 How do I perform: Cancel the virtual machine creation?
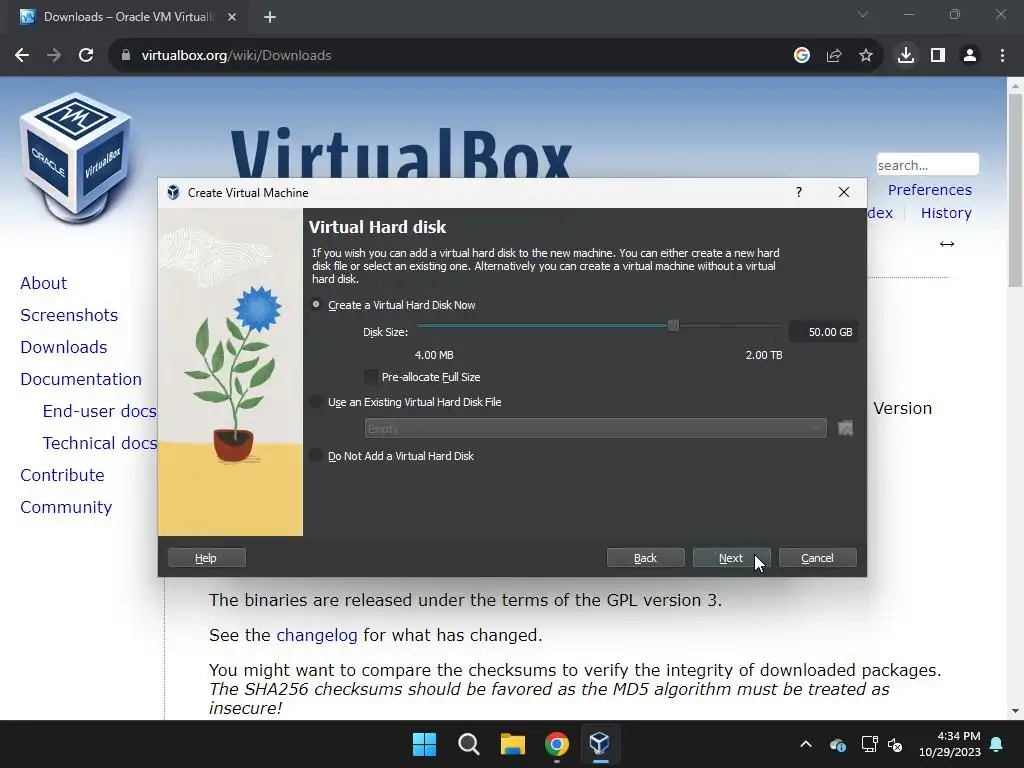[818, 558]
